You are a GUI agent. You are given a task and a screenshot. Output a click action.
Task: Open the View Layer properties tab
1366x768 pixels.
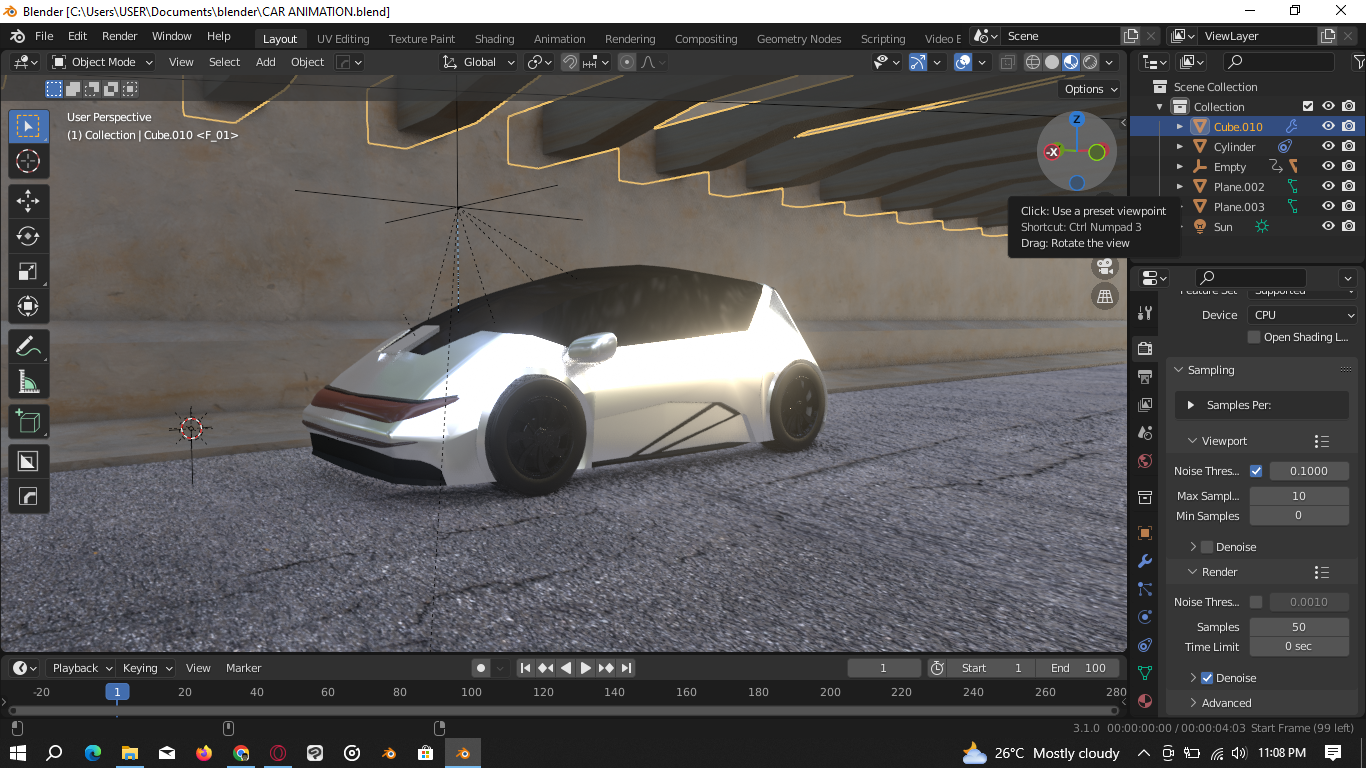pos(1145,405)
